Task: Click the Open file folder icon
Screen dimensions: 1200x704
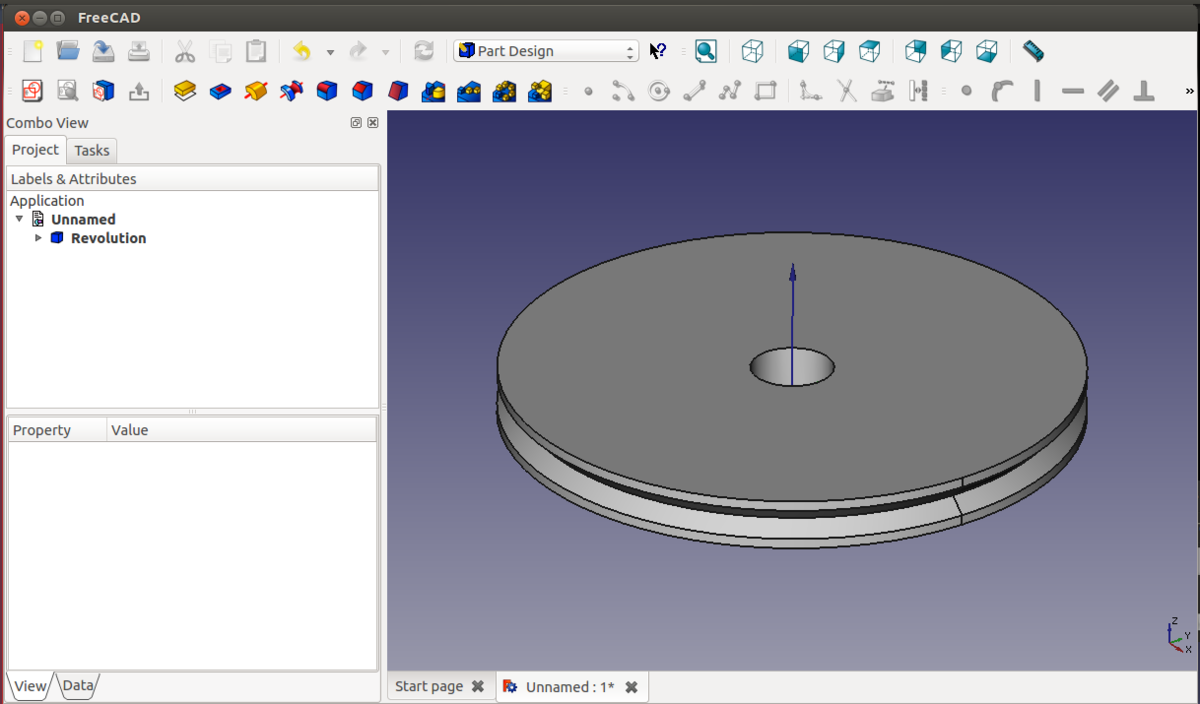Action: point(68,51)
